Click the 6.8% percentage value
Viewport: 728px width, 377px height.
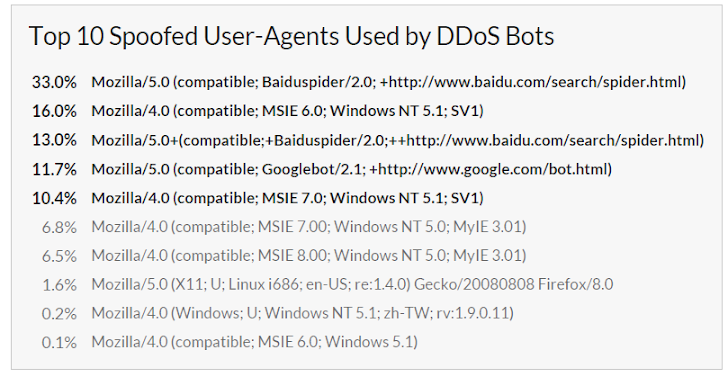pyautogui.click(x=59, y=227)
